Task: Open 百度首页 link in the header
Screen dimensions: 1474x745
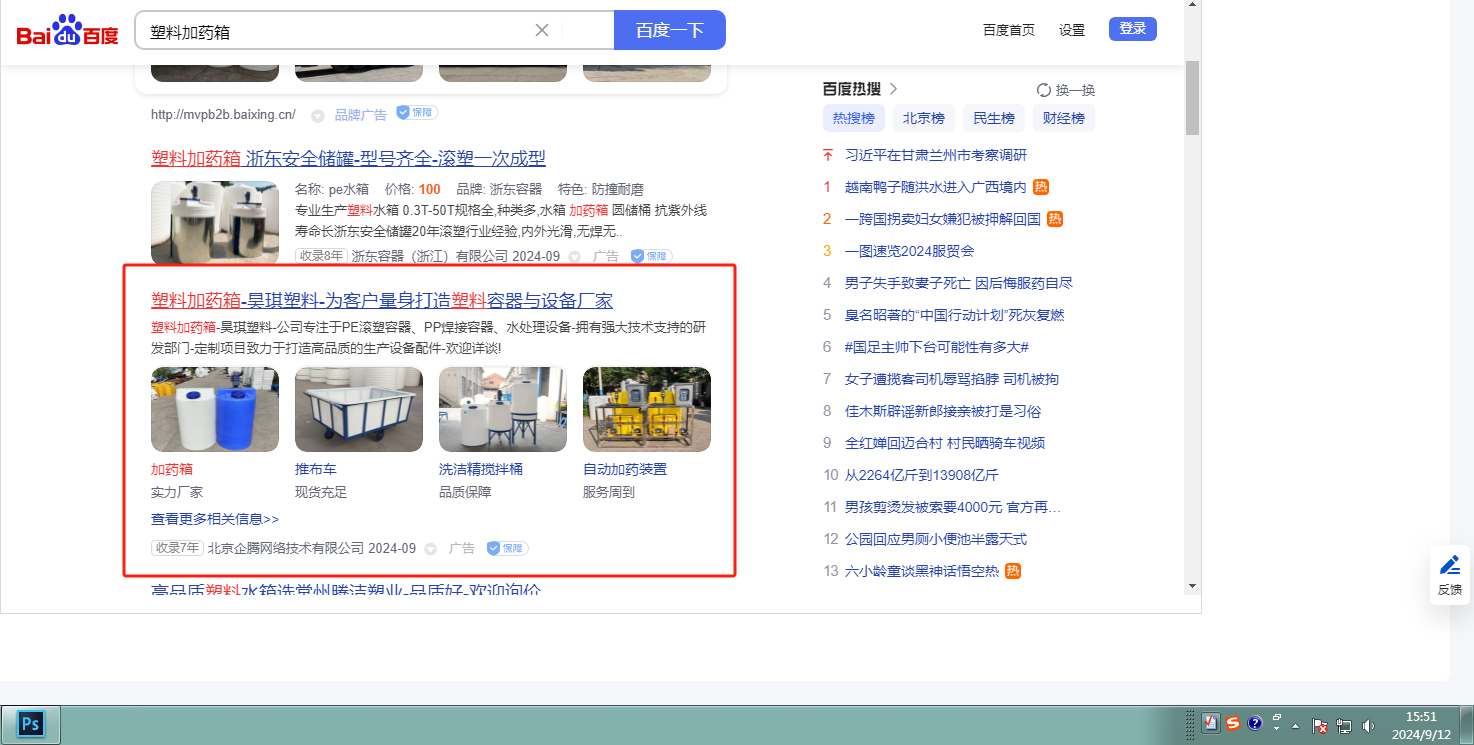Action: [1008, 30]
